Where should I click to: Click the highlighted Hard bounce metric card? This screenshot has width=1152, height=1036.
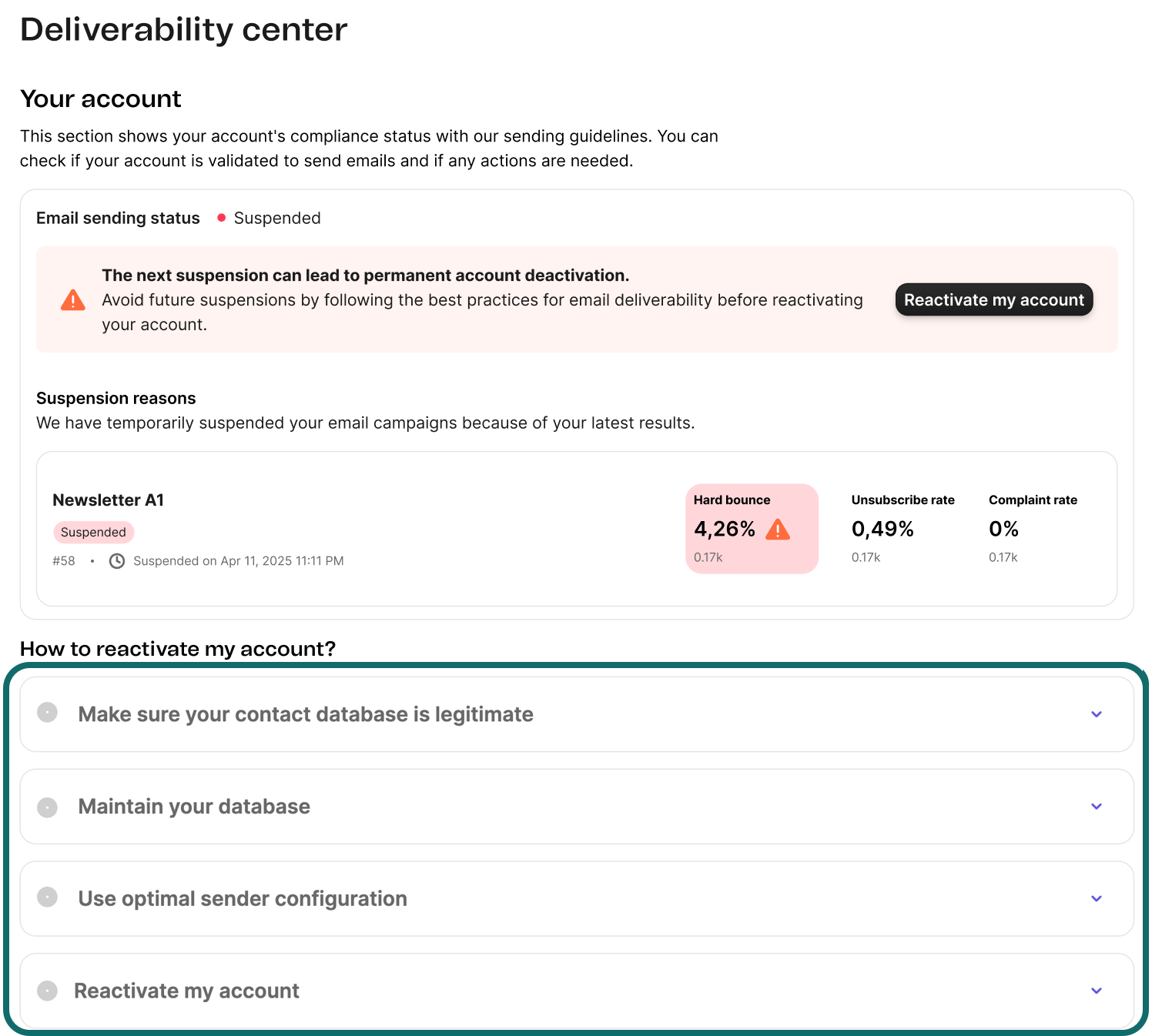tap(752, 529)
